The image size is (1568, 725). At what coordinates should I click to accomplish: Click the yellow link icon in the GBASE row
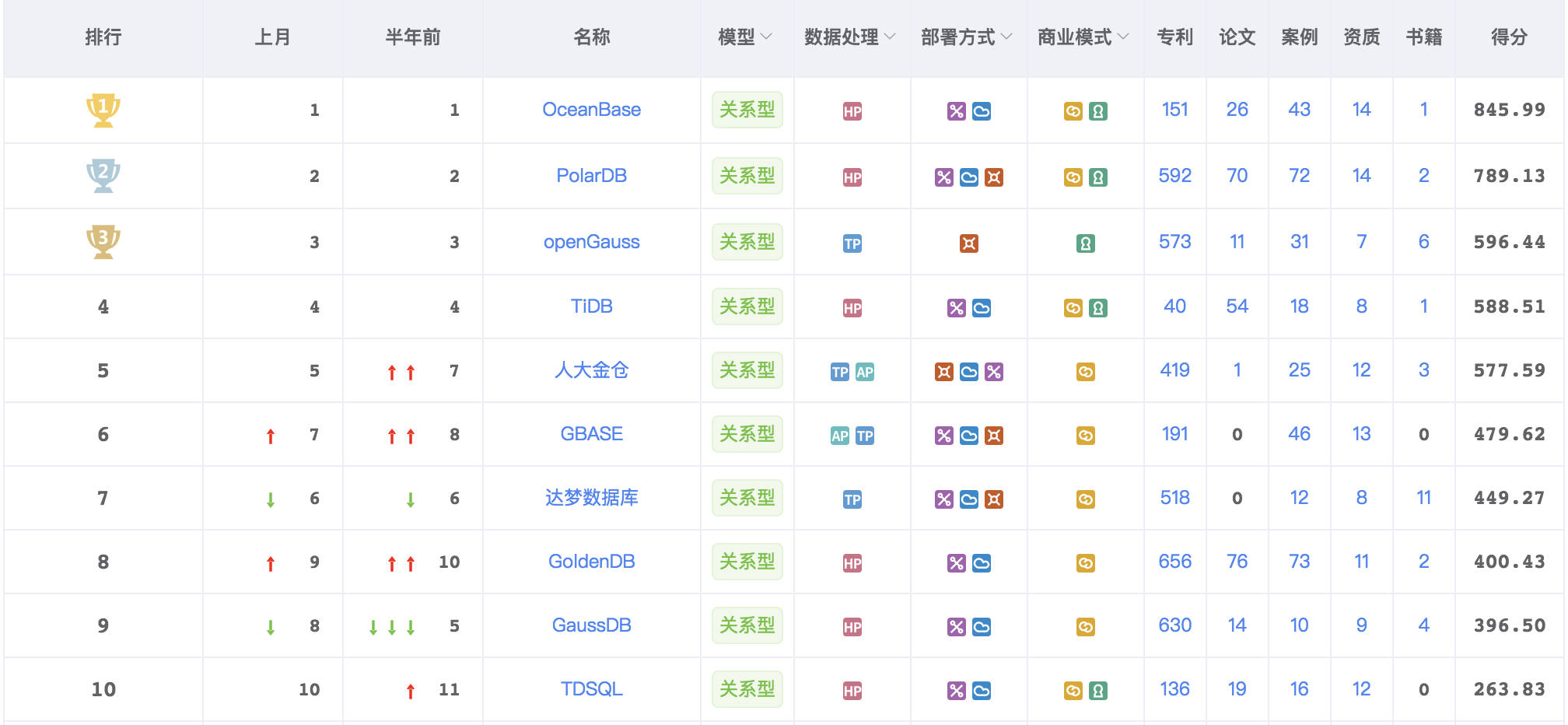[x=1086, y=436]
